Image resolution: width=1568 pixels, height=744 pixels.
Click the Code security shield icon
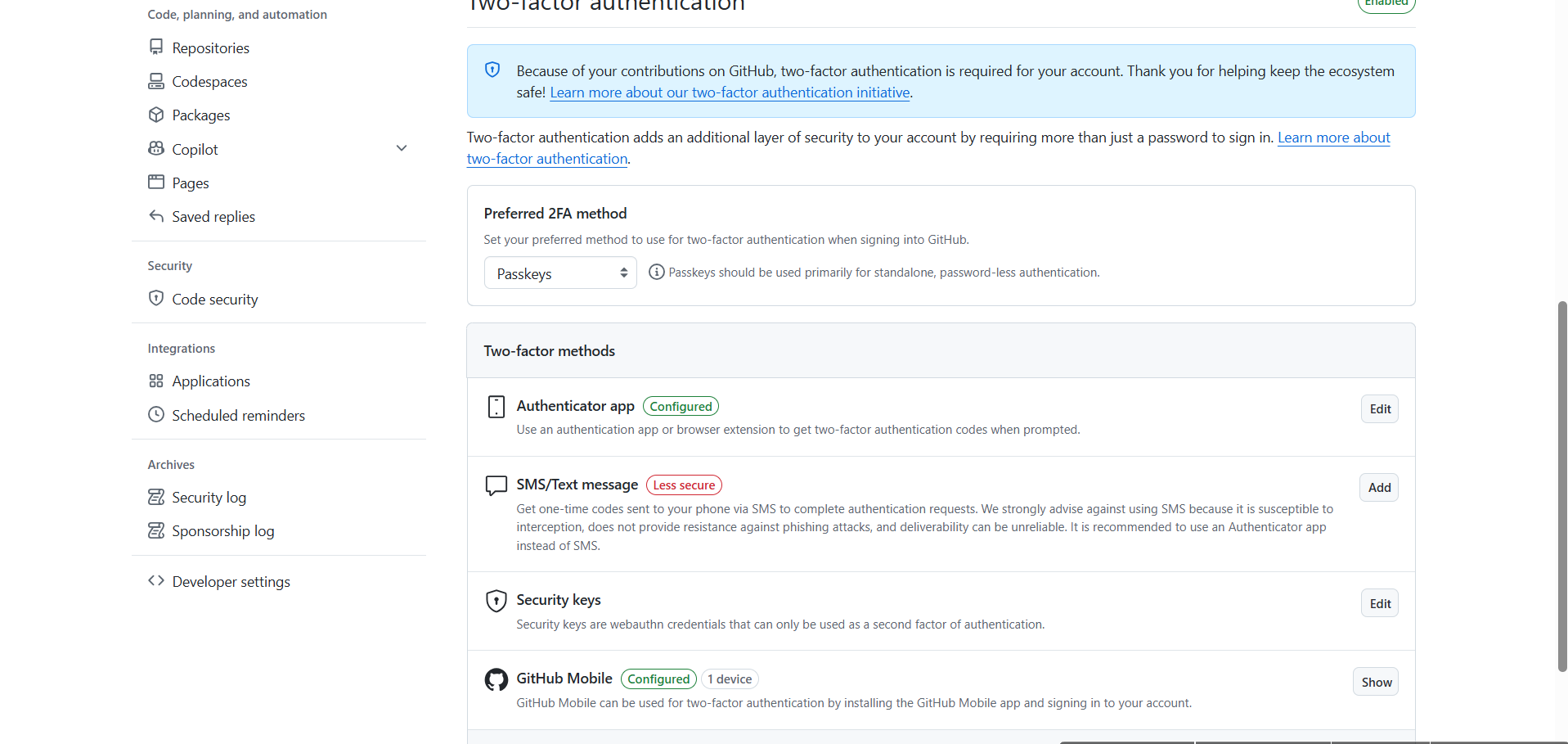[x=156, y=298]
